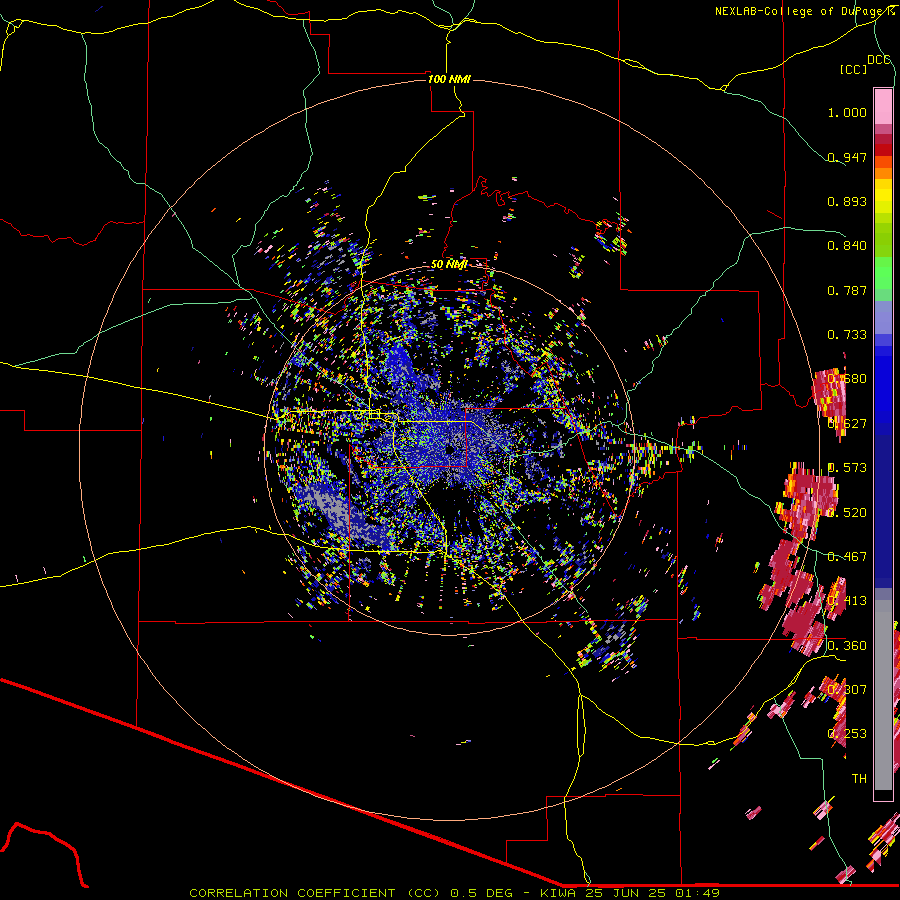Select the yellow color bar segment
The height and width of the screenshot is (900, 900).
tap(883, 197)
